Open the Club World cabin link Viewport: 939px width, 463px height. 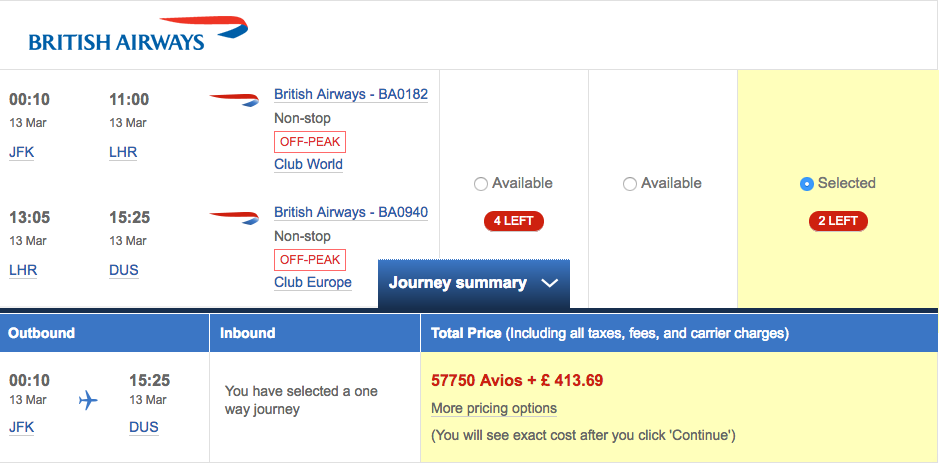coord(308,164)
